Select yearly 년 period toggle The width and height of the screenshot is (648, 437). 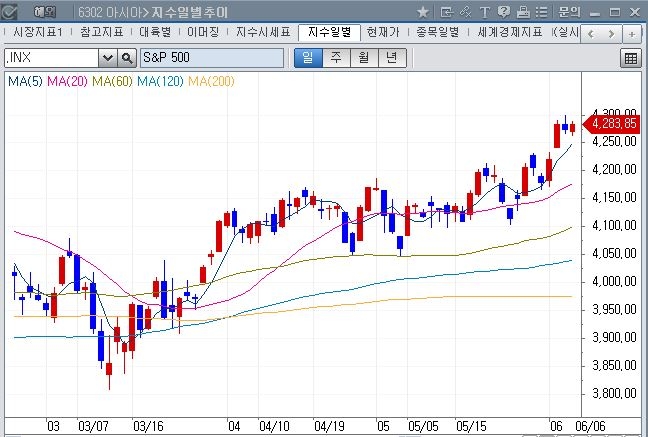click(x=392, y=58)
